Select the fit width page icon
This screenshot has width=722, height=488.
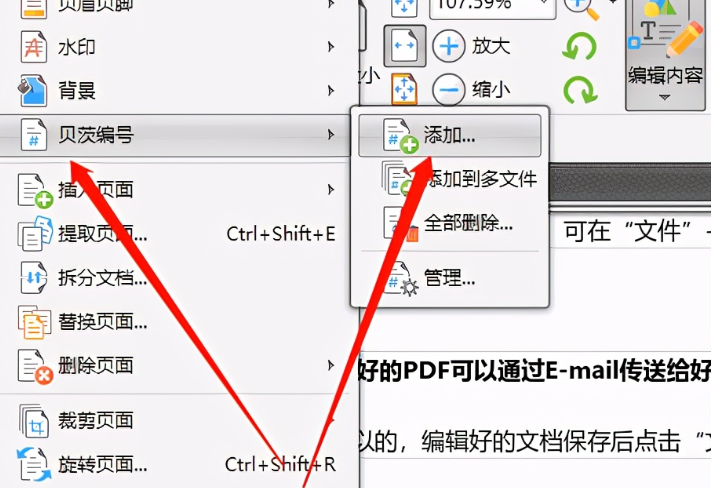pyautogui.click(x=405, y=46)
